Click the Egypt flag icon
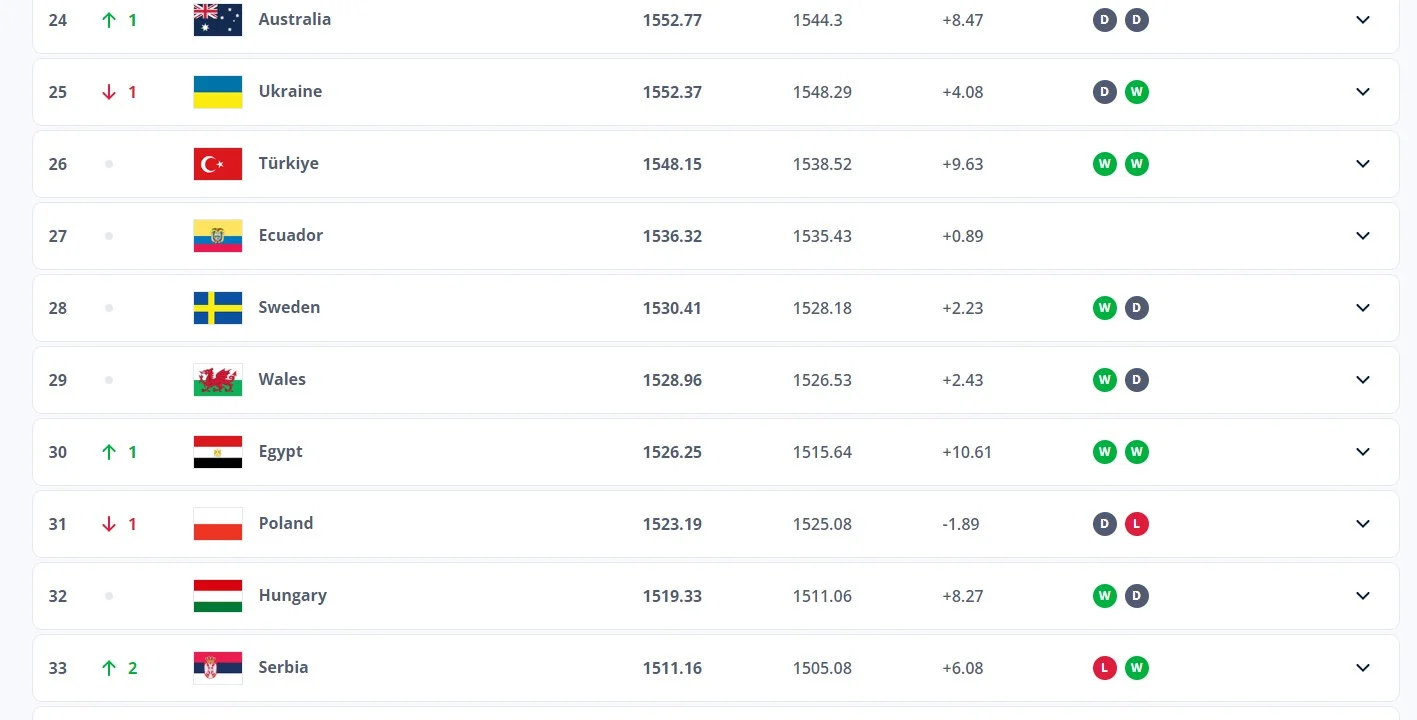Viewport: 1417px width, 720px height. [x=218, y=451]
